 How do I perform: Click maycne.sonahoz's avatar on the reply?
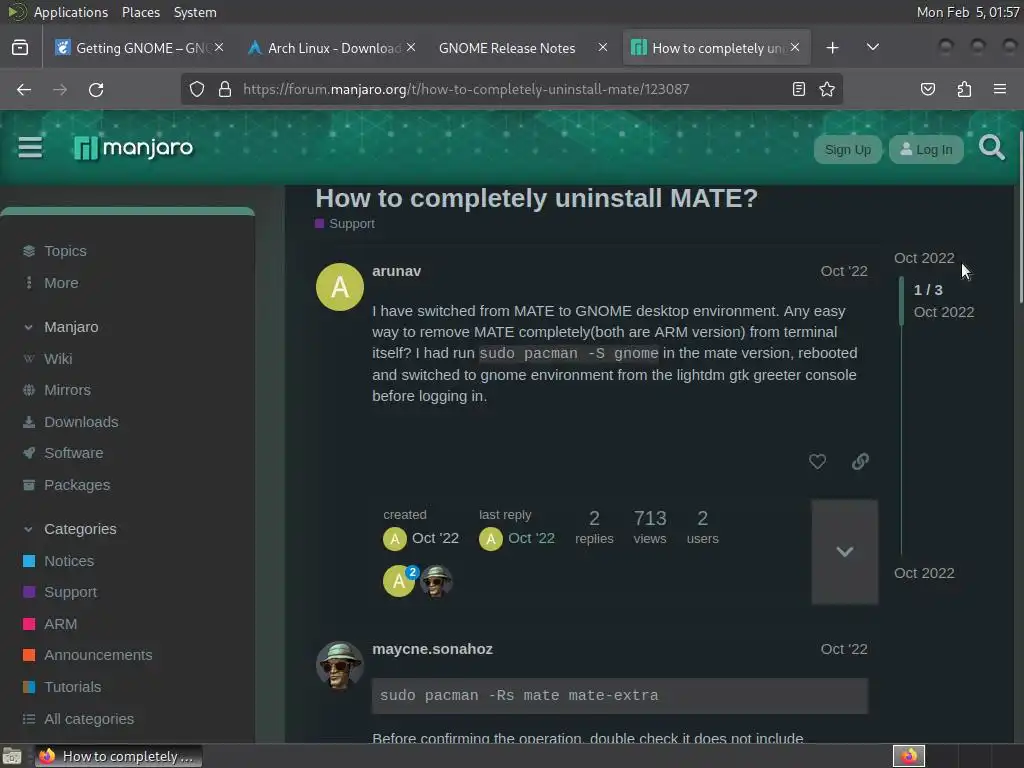[340, 665]
